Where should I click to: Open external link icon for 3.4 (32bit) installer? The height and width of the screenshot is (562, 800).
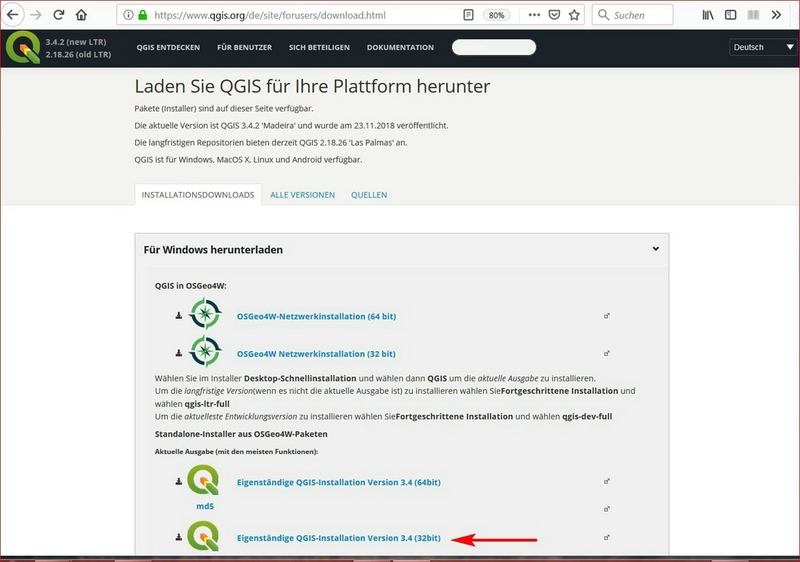[x=607, y=537]
